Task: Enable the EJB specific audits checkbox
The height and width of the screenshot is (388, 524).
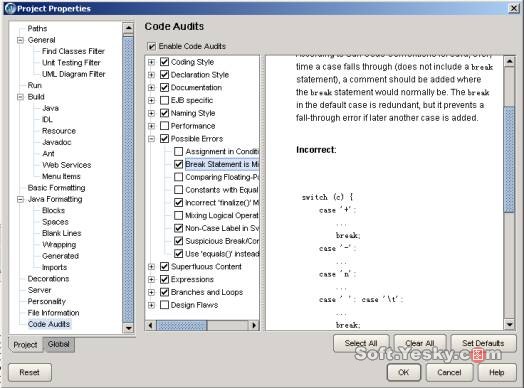Action: (x=164, y=100)
